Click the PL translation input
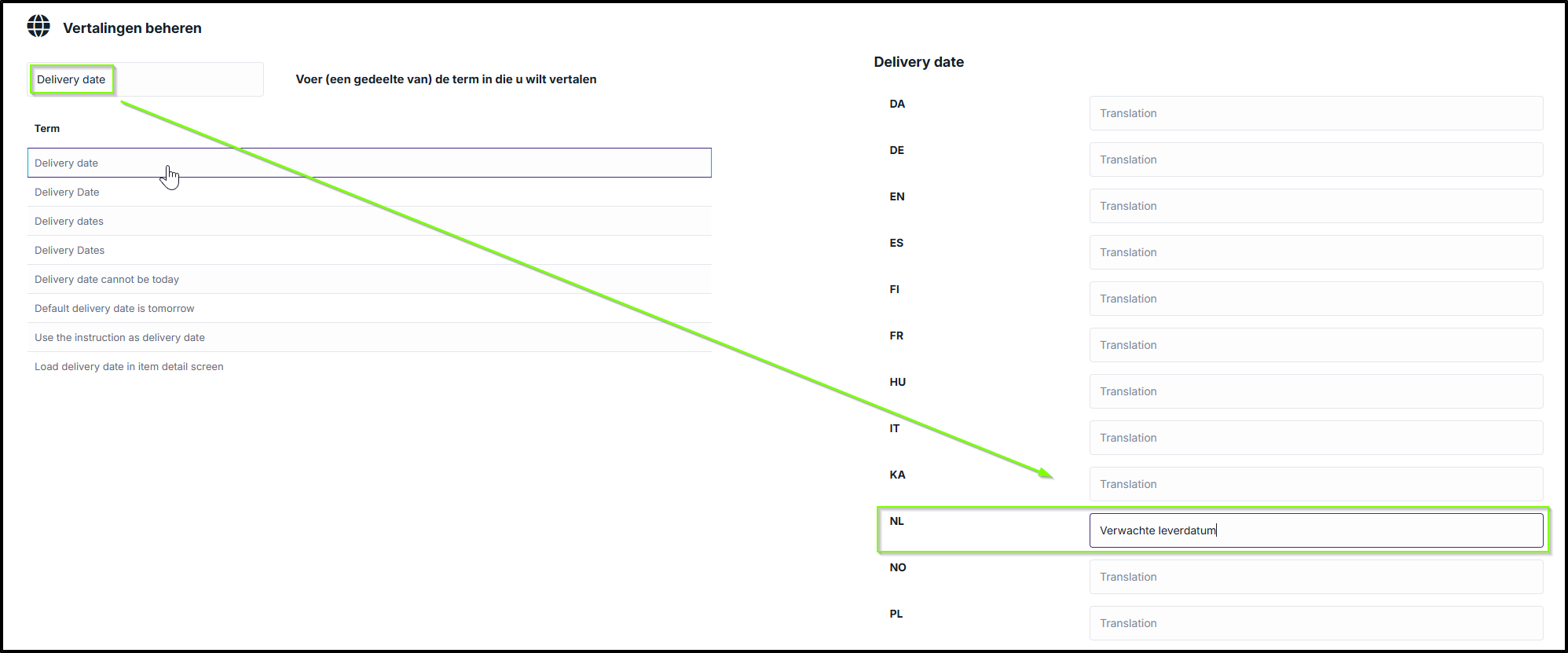1568x653 pixels. click(1316, 623)
